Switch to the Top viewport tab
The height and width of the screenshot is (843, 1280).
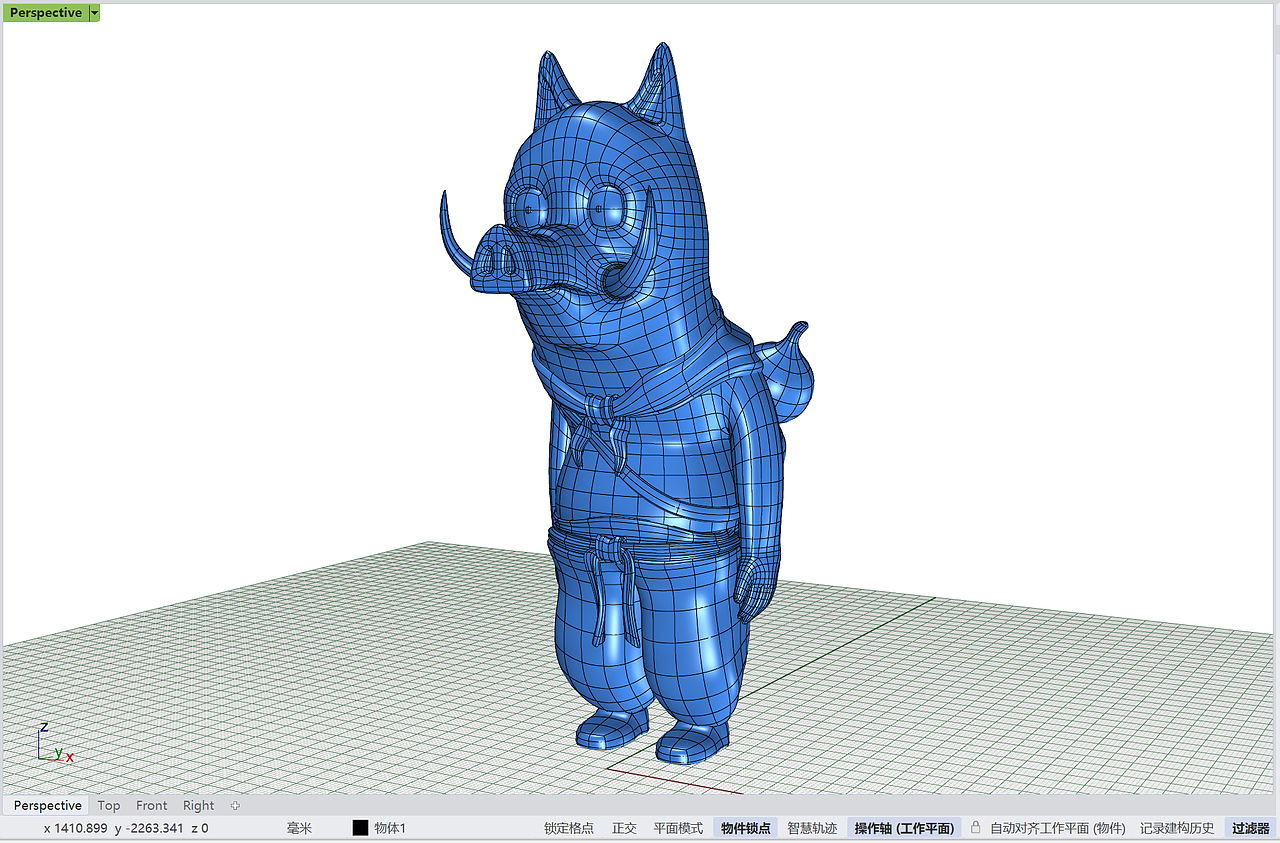click(109, 805)
